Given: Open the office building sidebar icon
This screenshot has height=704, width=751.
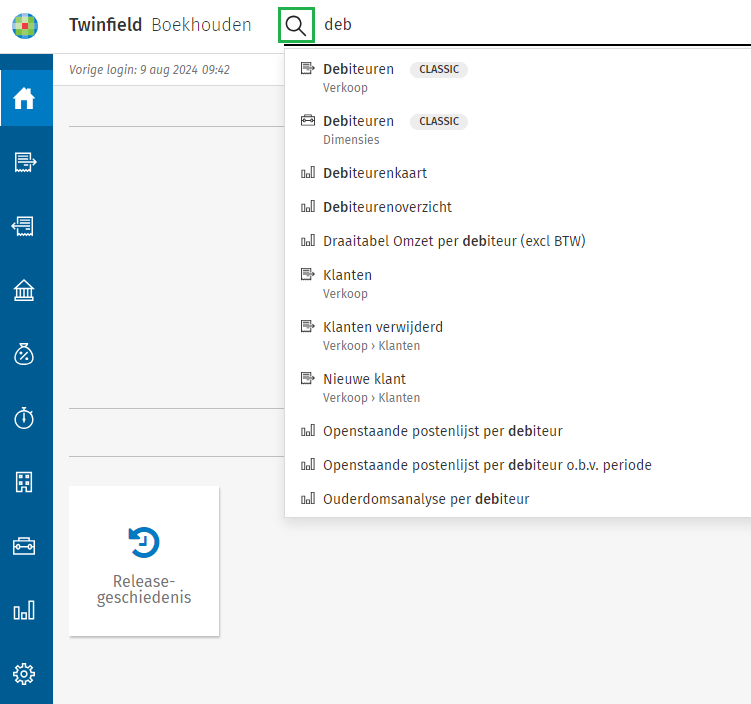Looking at the screenshot, I should (x=25, y=482).
